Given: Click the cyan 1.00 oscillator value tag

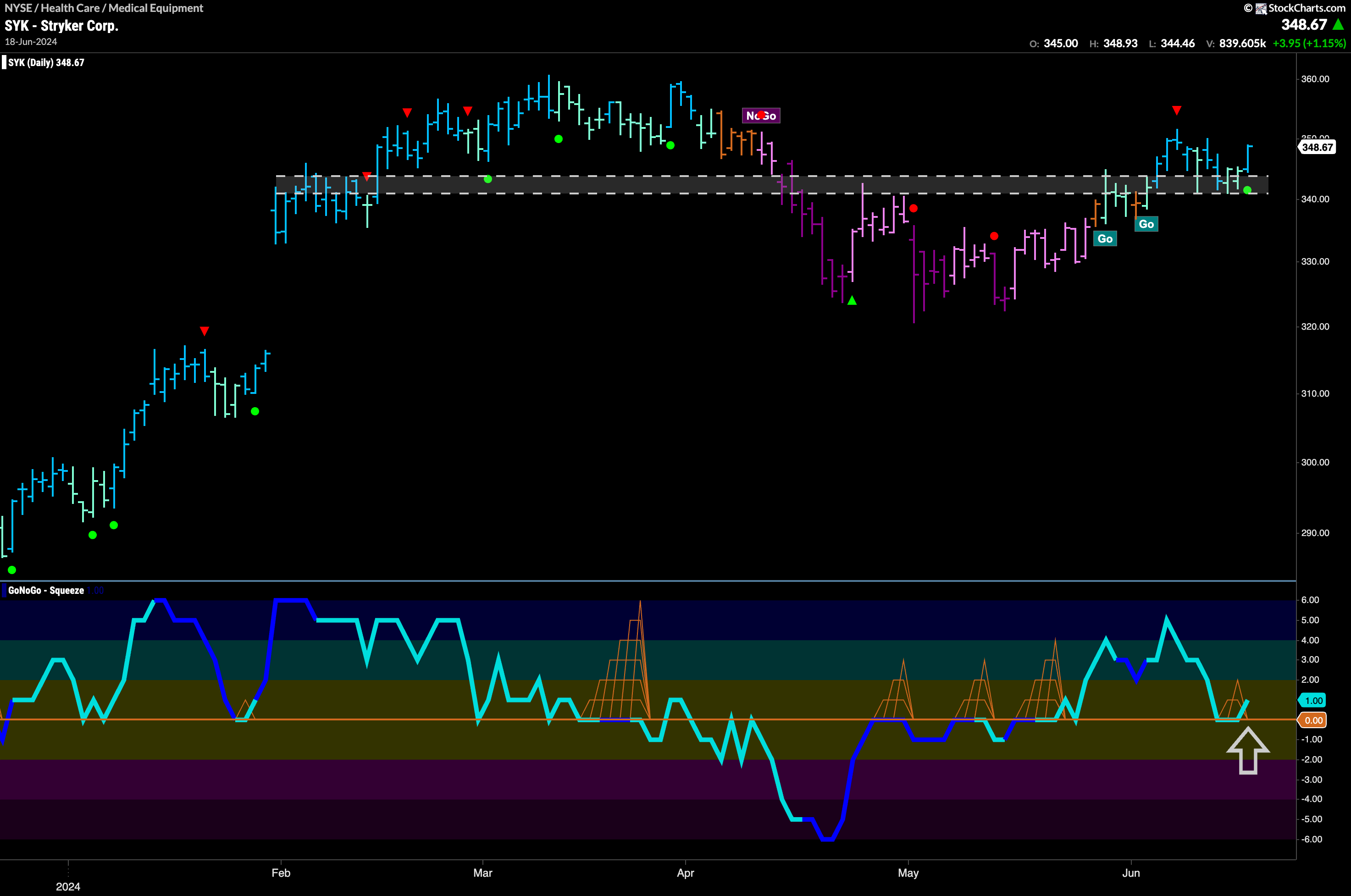Looking at the screenshot, I should pyautogui.click(x=1312, y=701).
